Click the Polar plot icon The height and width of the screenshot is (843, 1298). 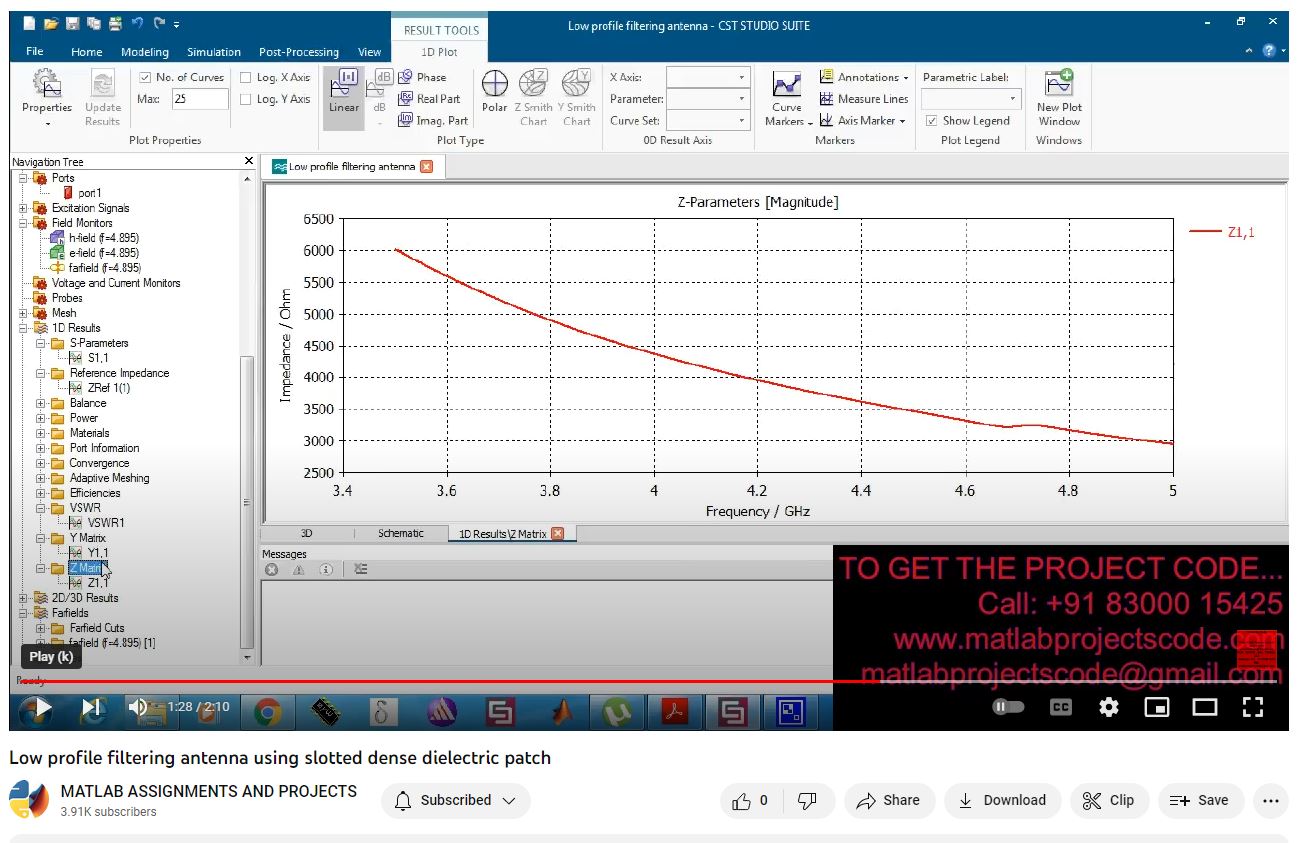click(495, 93)
